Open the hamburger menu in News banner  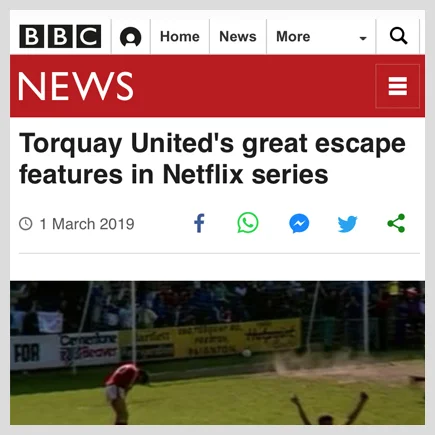pyautogui.click(x=397, y=86)
